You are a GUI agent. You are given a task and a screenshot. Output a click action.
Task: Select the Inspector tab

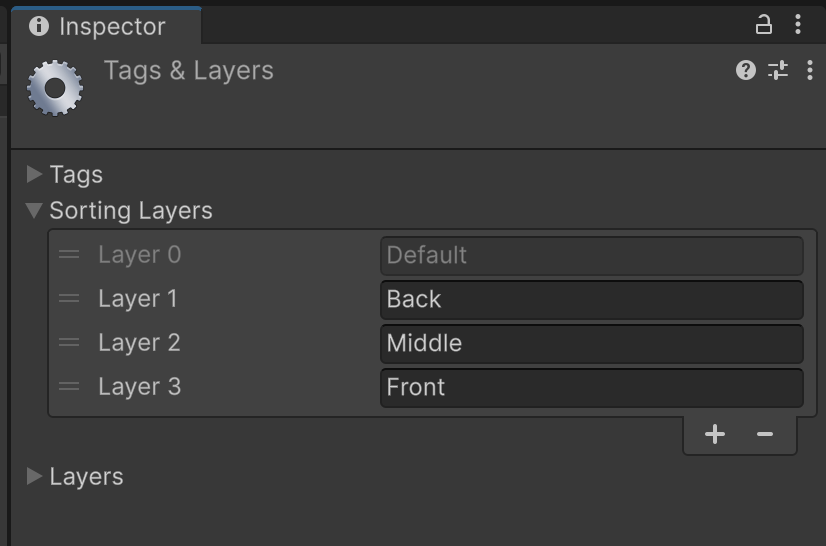[106, 26]
